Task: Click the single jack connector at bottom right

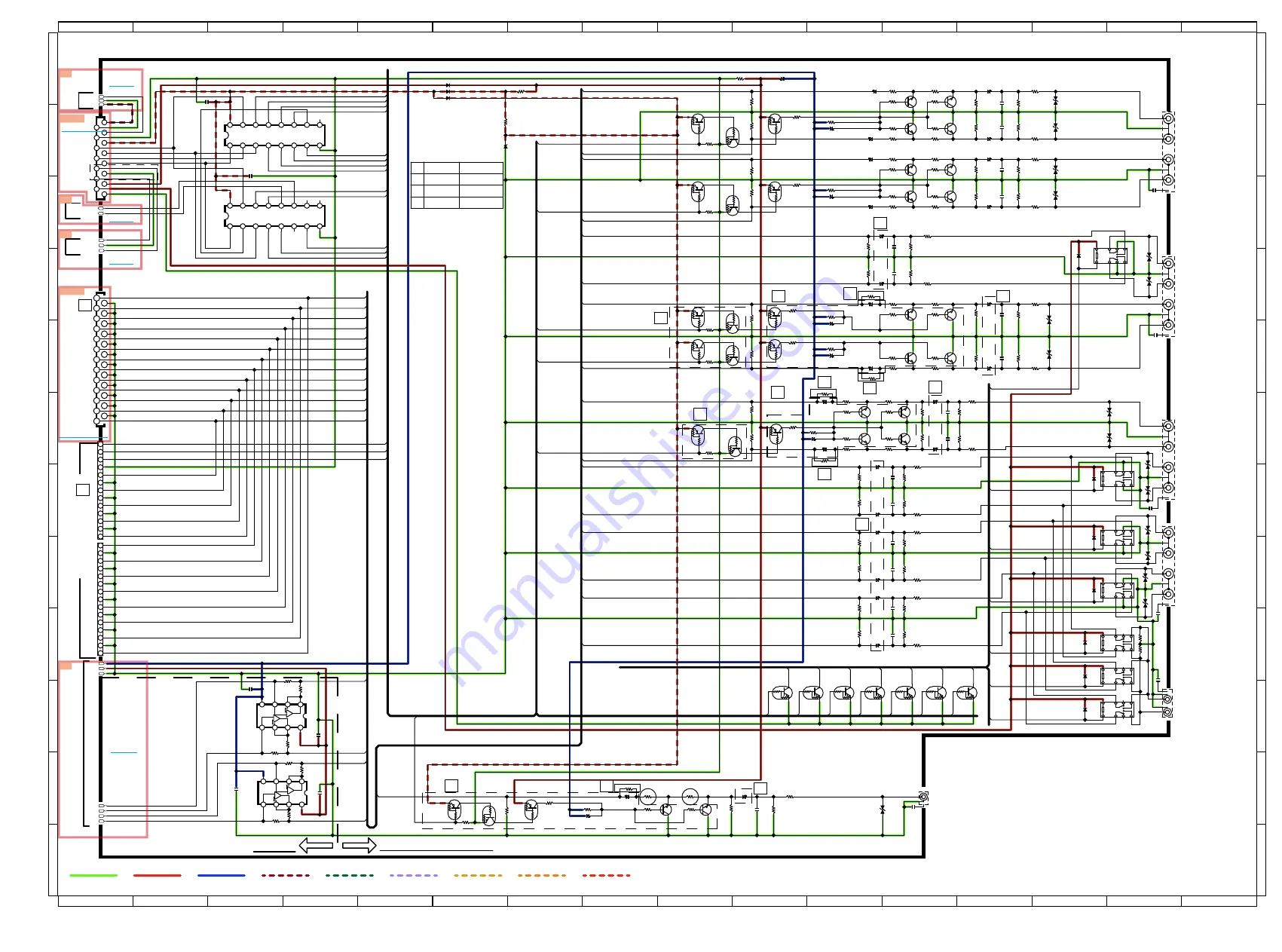Action: (x=923, y=797)
